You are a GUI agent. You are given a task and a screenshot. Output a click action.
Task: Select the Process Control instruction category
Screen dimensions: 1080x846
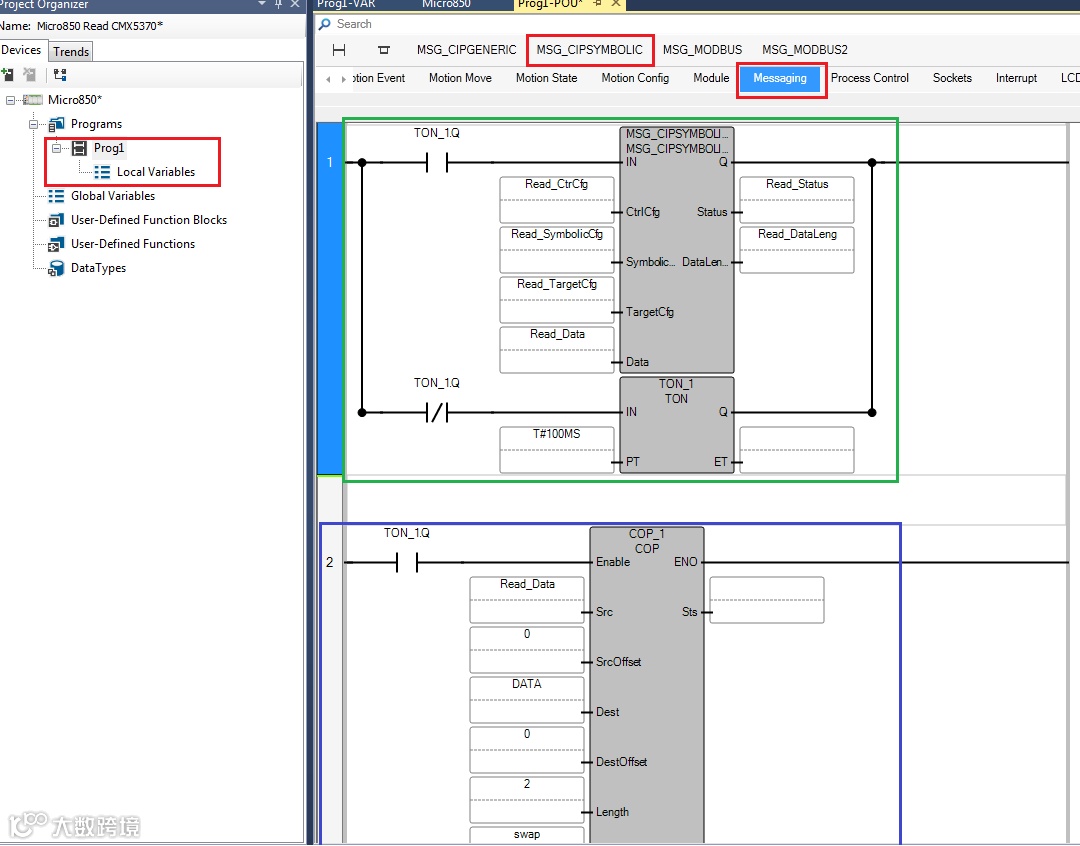click(x=869, y=79)
